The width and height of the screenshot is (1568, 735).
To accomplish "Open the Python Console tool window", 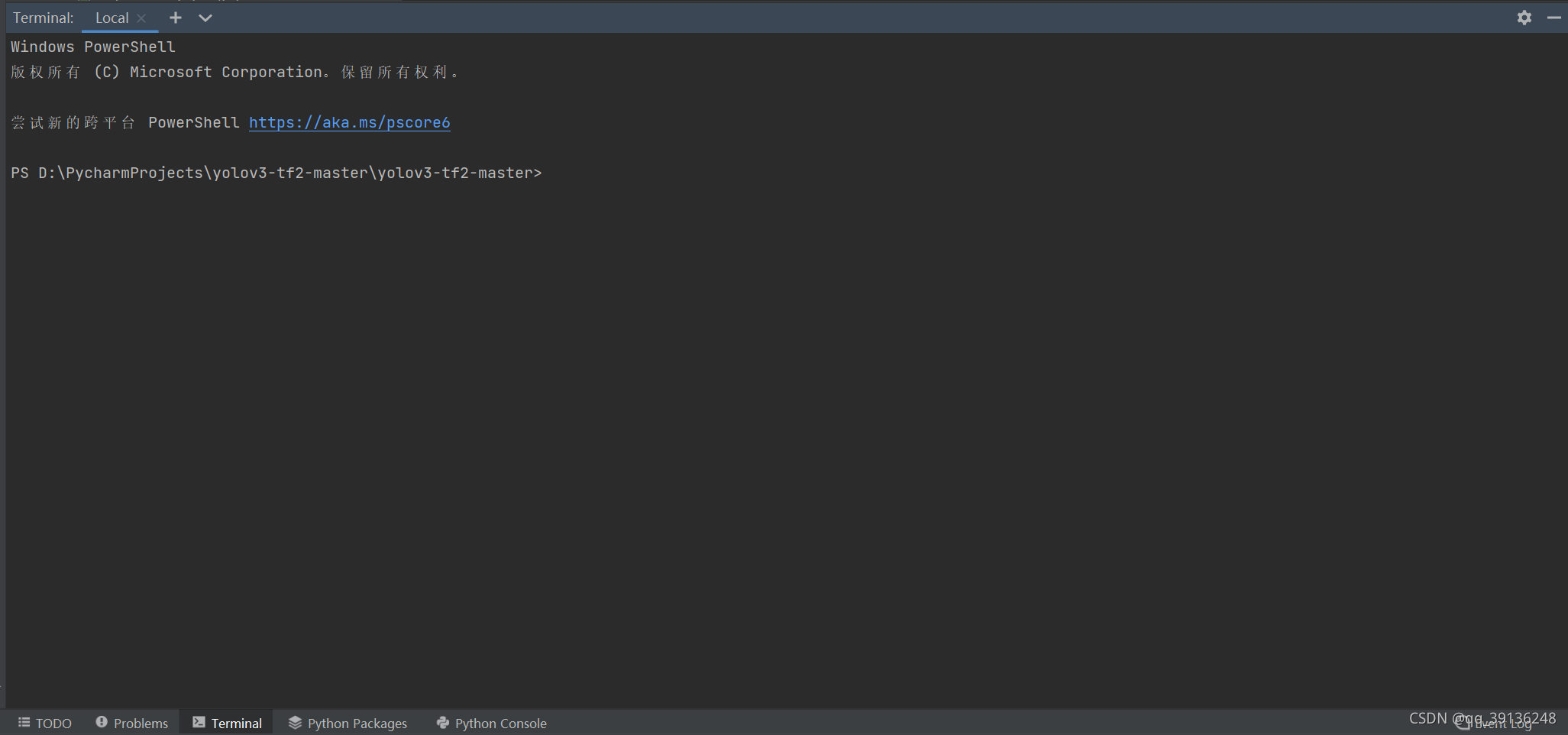I will (x=491, y=723).
